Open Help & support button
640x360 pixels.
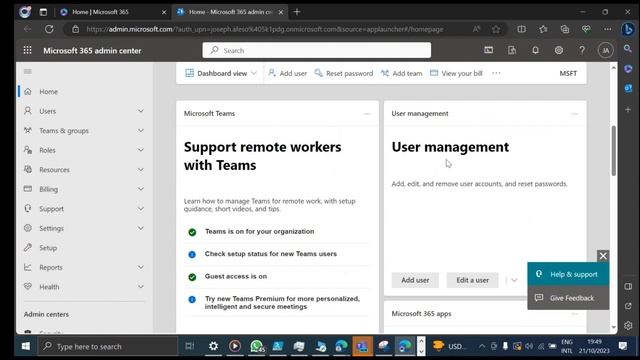click(x=568, y=274)
